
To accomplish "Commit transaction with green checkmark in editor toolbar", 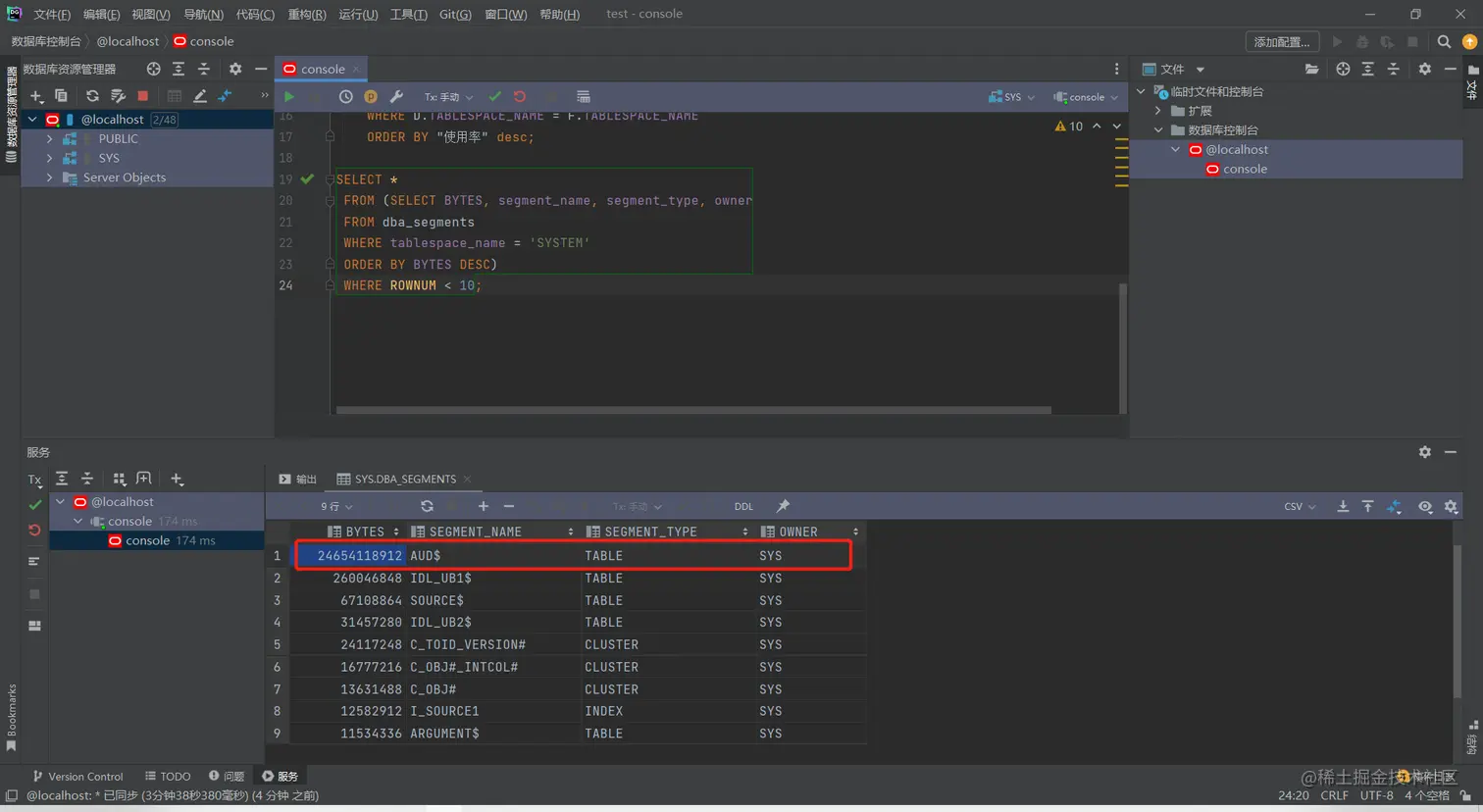I will (x=494, y=97).
